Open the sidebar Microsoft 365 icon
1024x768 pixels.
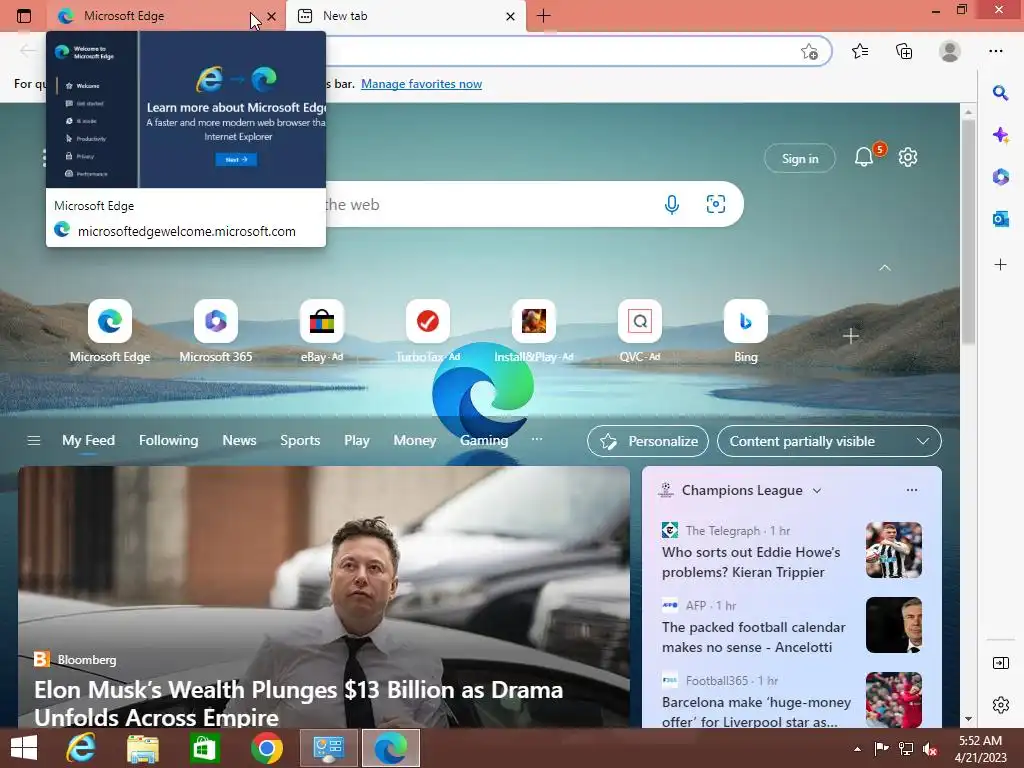(x=1000, y=177)
